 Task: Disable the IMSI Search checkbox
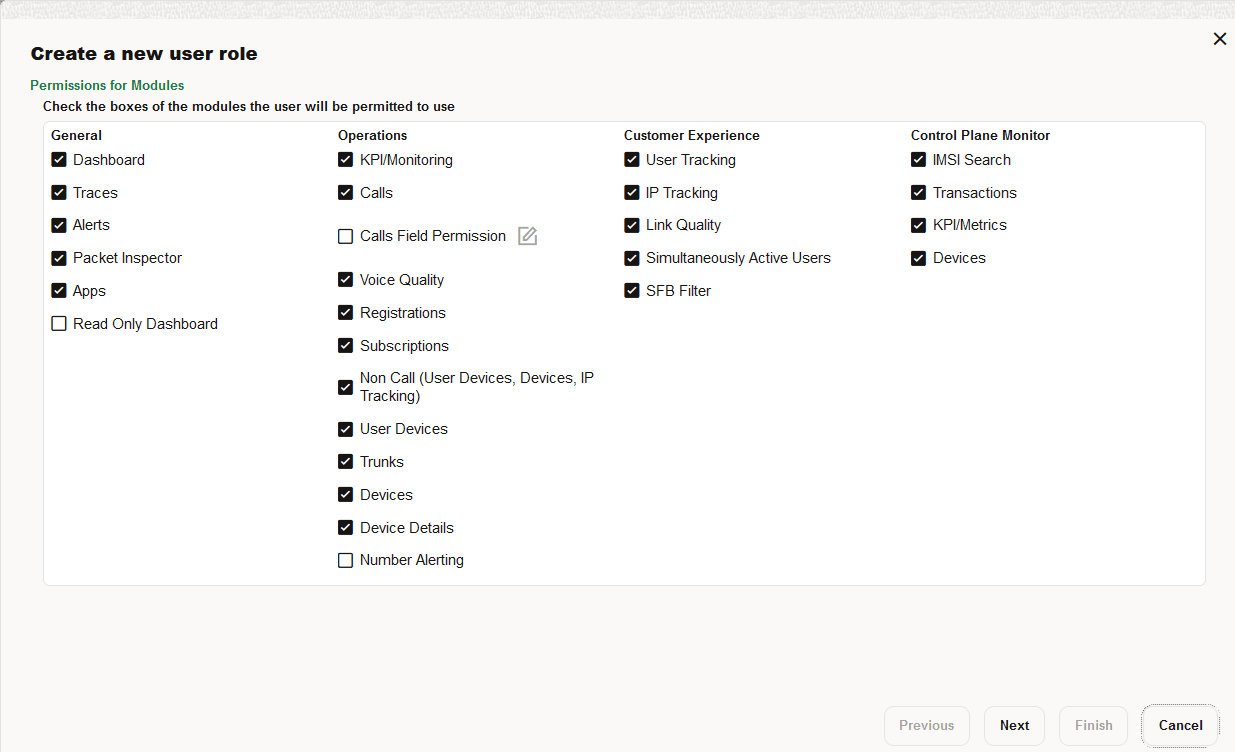[918, 159]
